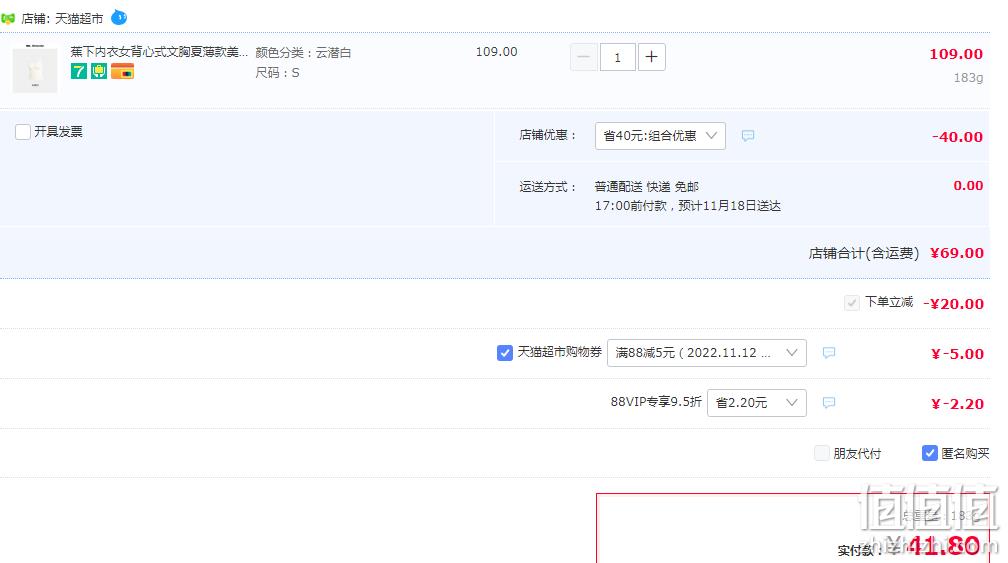Click the Tmall cat logo beside store name
Screen dimensions: 1008x563
click(8, 19)
